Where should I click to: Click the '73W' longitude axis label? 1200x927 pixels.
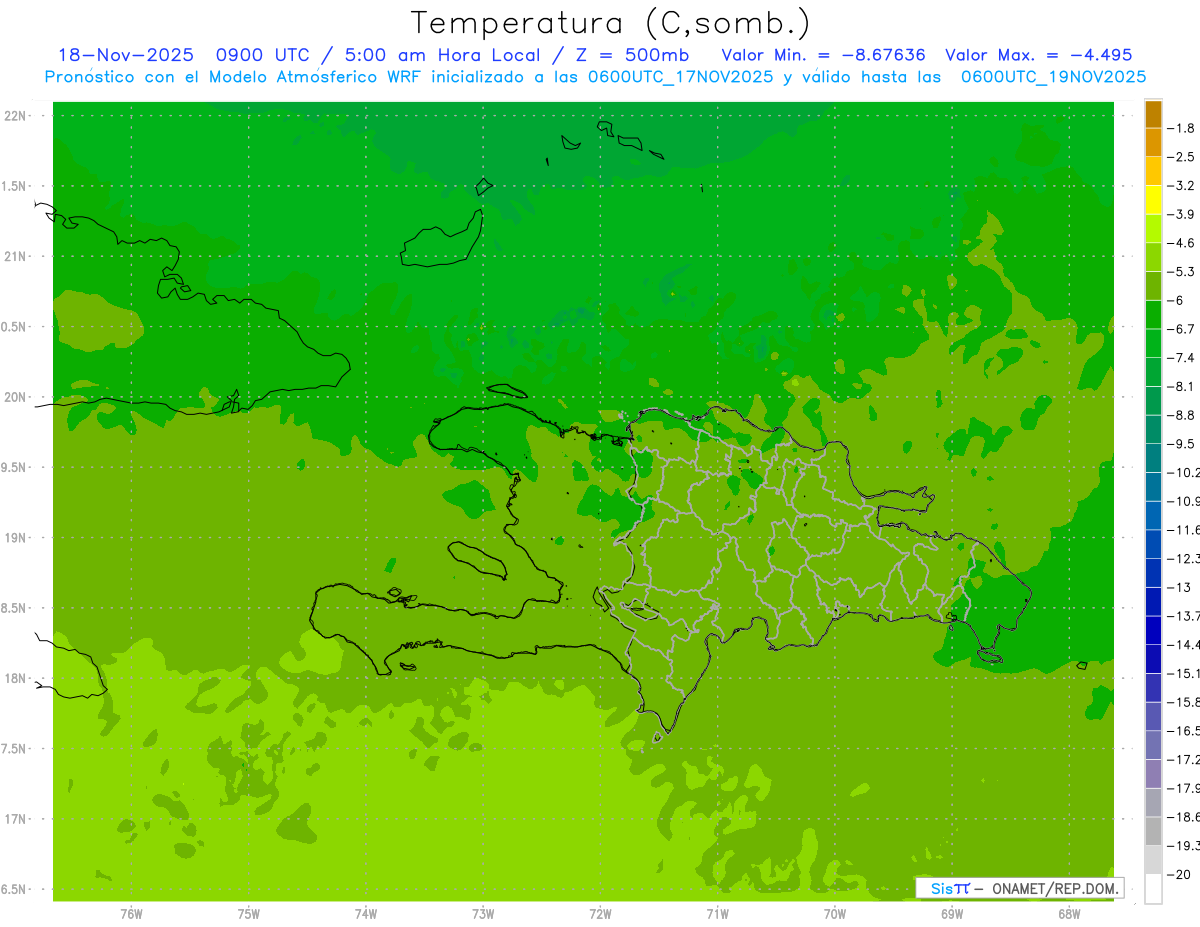483,913
